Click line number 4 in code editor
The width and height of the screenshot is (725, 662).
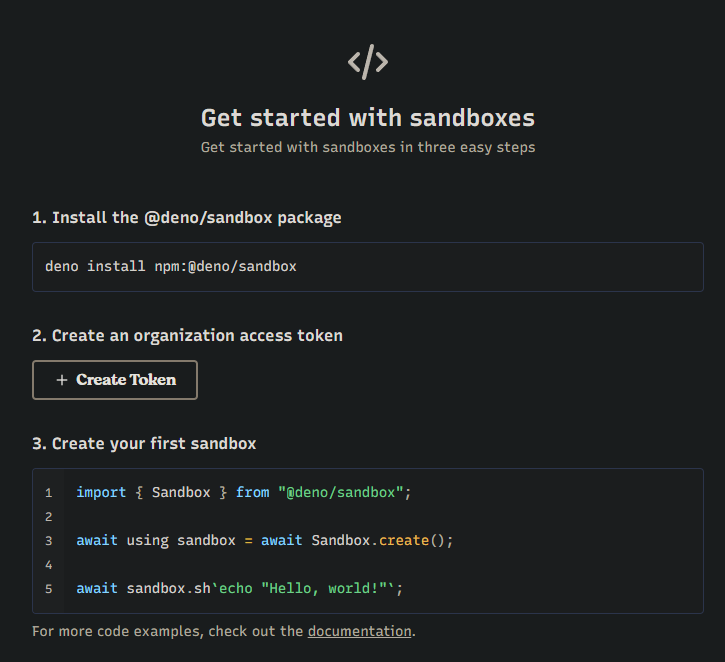tap(48, 565)
